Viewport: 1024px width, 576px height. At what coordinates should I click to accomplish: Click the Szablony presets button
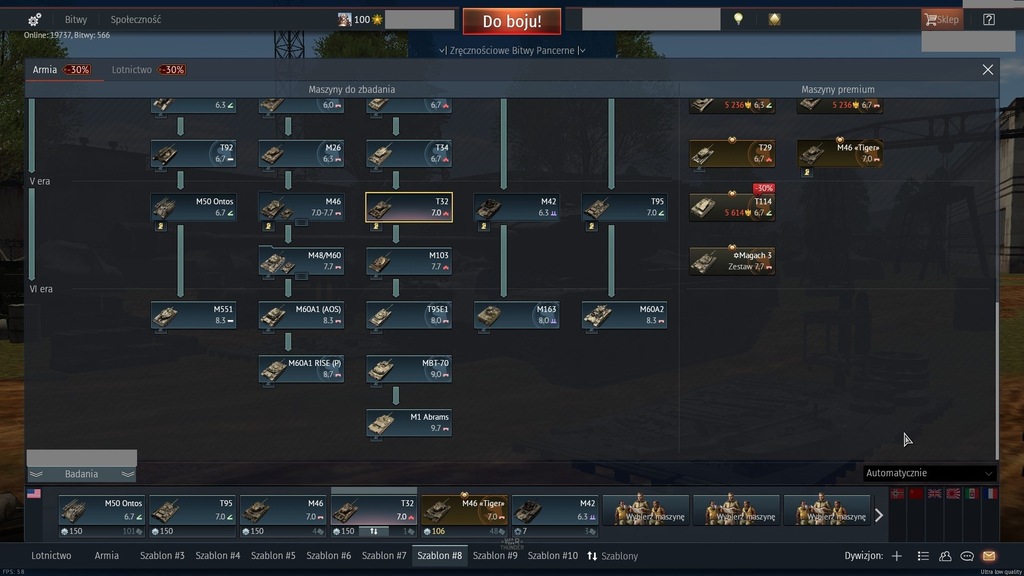point(612,556)
